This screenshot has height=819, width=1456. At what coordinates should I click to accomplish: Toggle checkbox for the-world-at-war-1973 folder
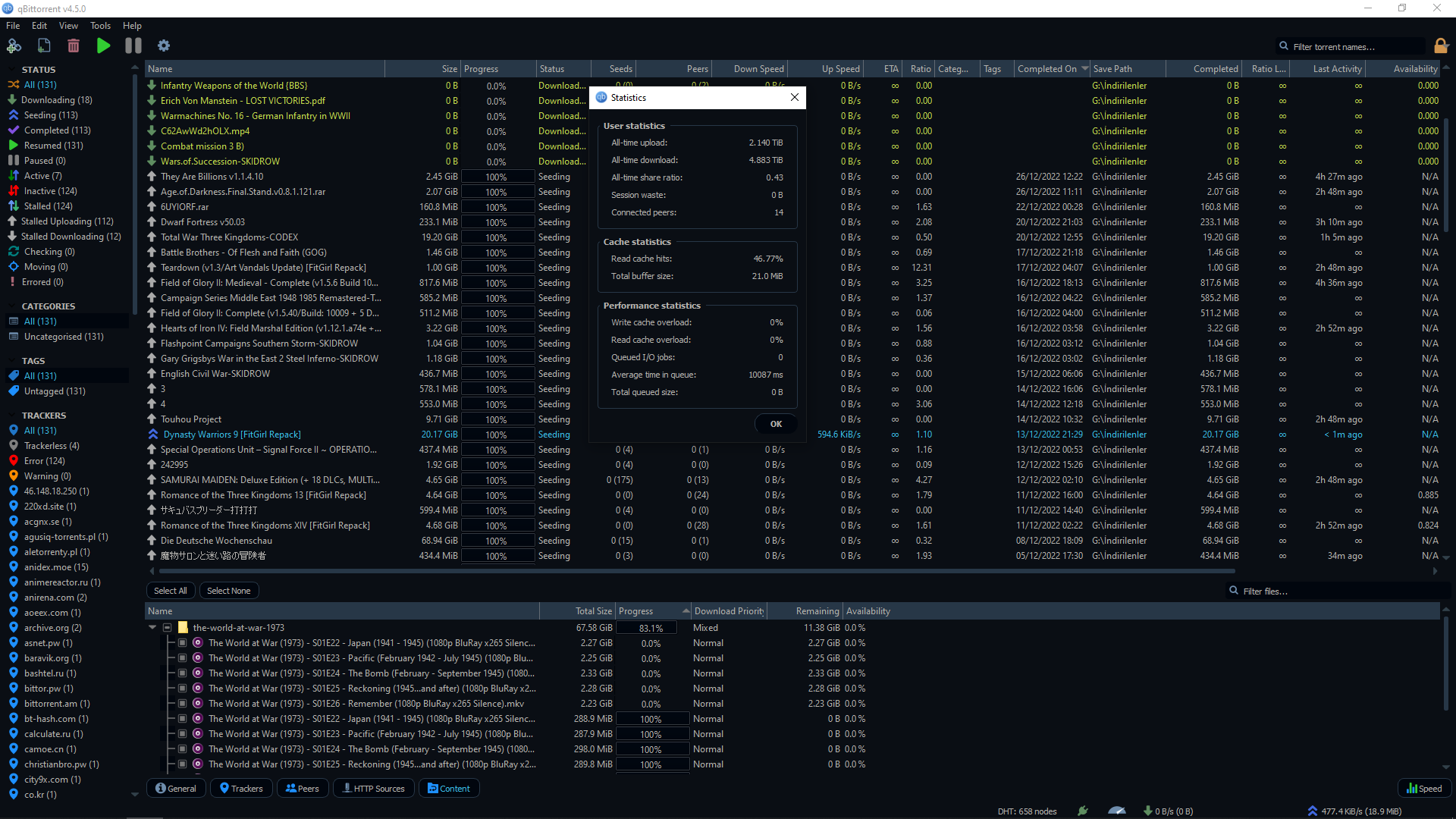click(168, 628)
